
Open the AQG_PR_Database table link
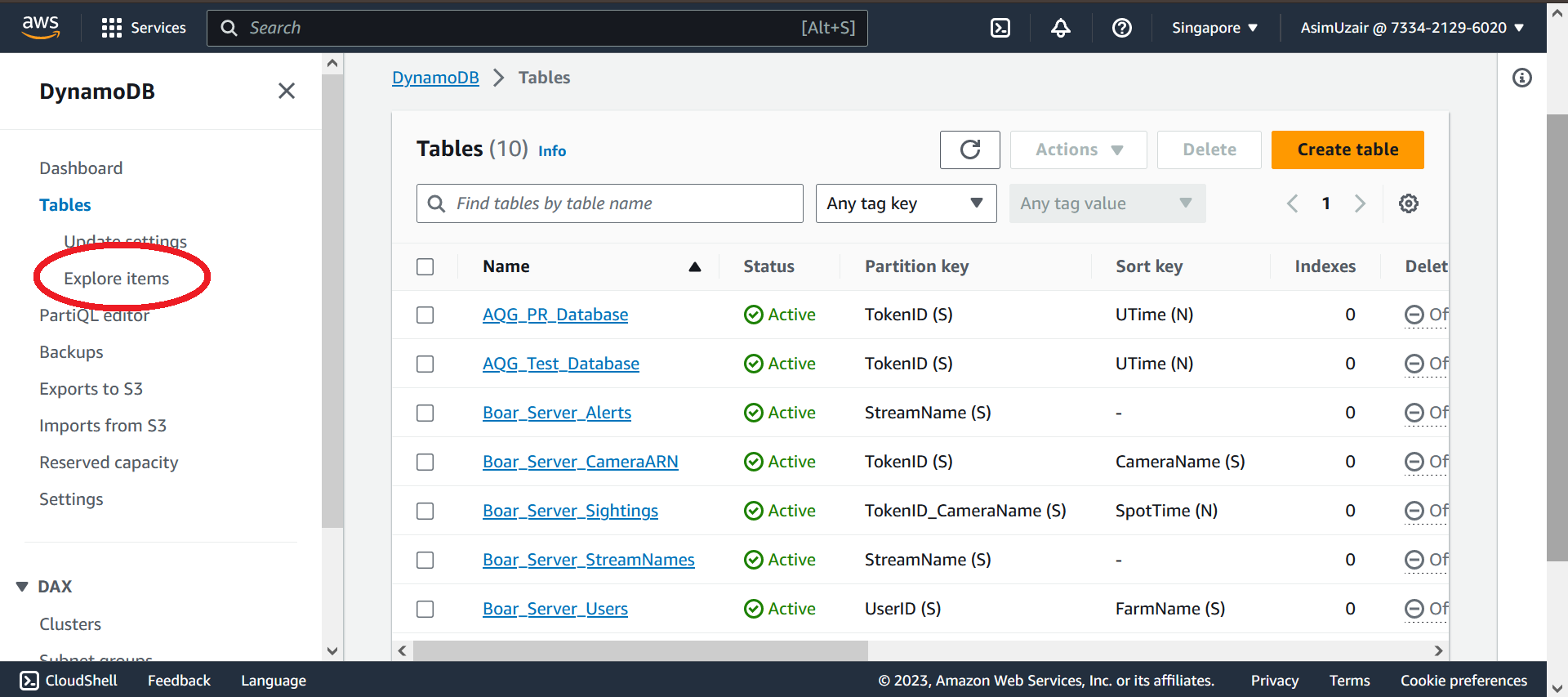[x=555, y=315]
